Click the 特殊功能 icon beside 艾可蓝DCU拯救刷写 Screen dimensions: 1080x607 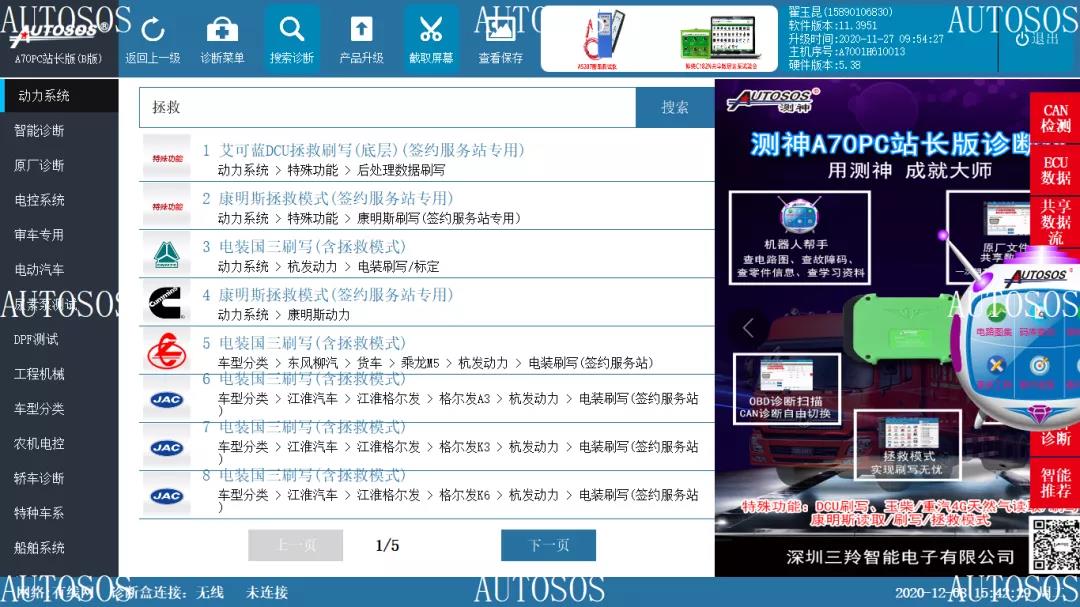pyautogui.click(x=167, y=158)
